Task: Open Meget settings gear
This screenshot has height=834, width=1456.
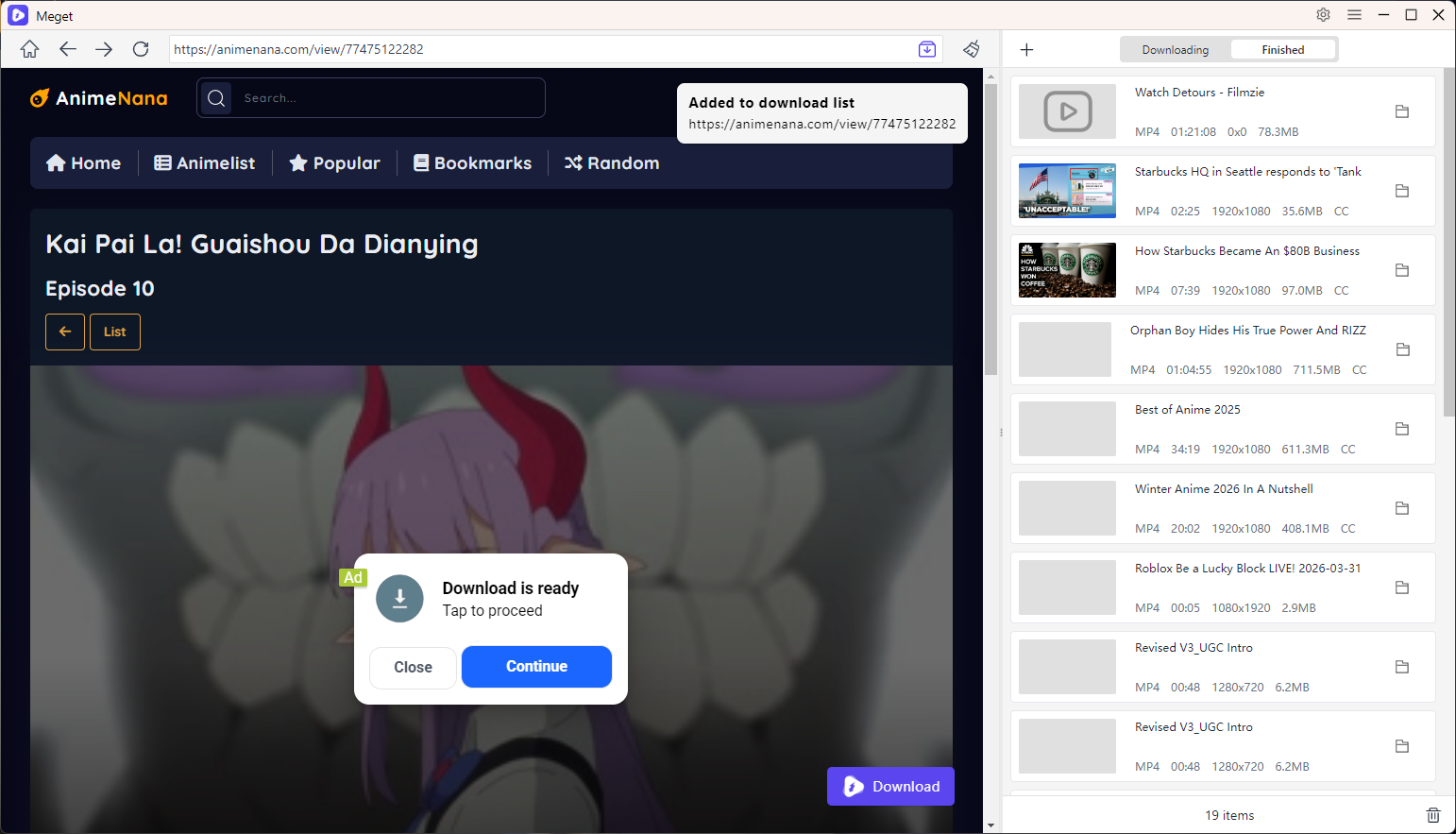Action: (x=1323, y=15)
